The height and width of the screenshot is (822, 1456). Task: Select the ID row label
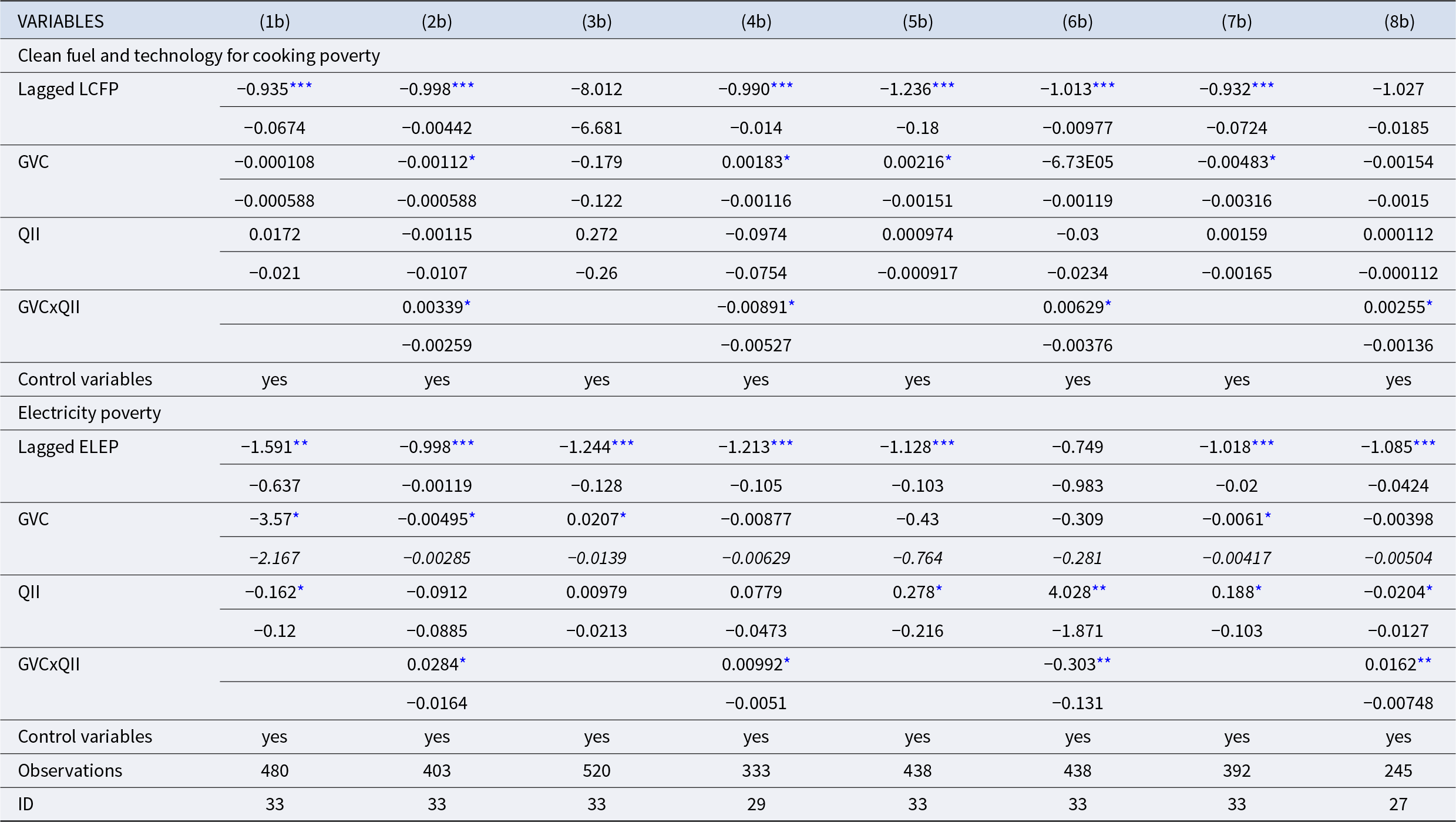pyautogui.click(x=26, y=804)
